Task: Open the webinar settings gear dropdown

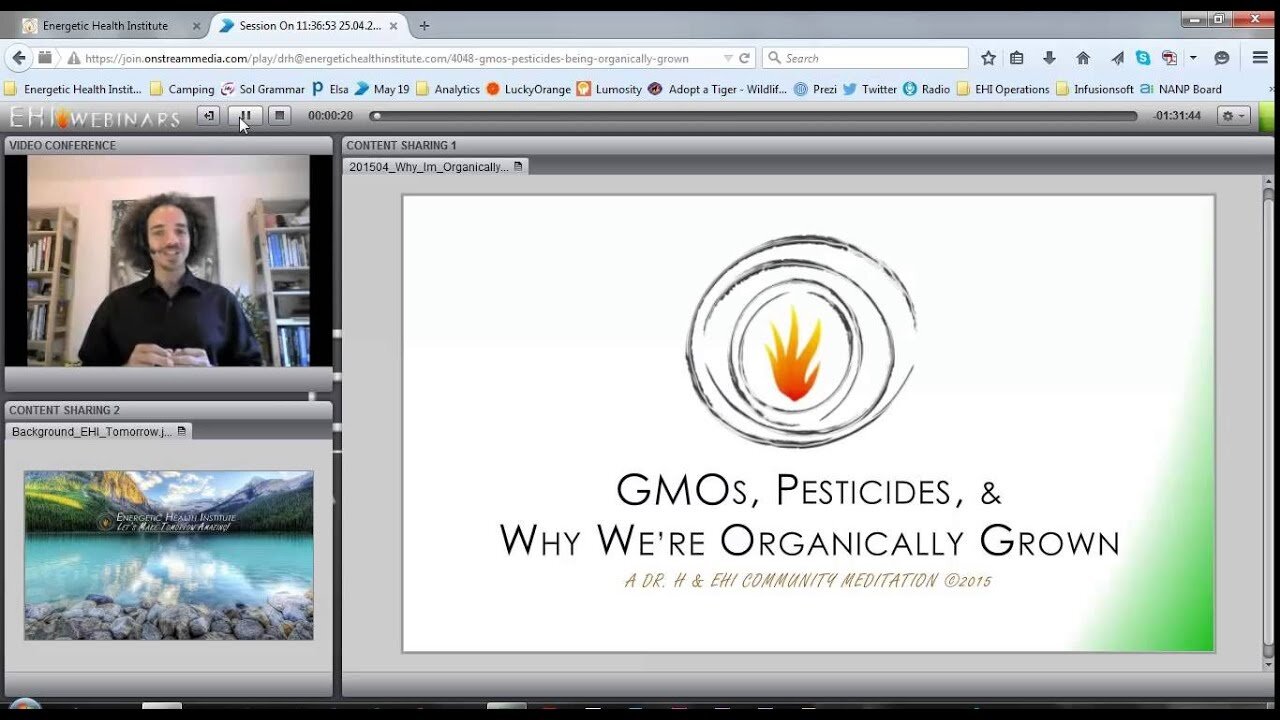Action: (x=1234, y=116)
